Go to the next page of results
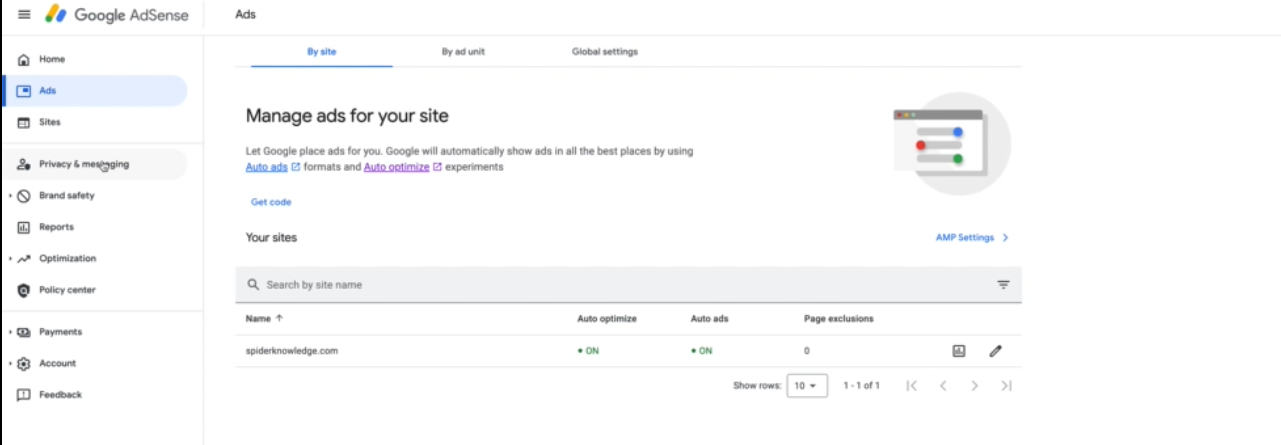Screen dimensions: 1281x445 (x=974, y=385)
